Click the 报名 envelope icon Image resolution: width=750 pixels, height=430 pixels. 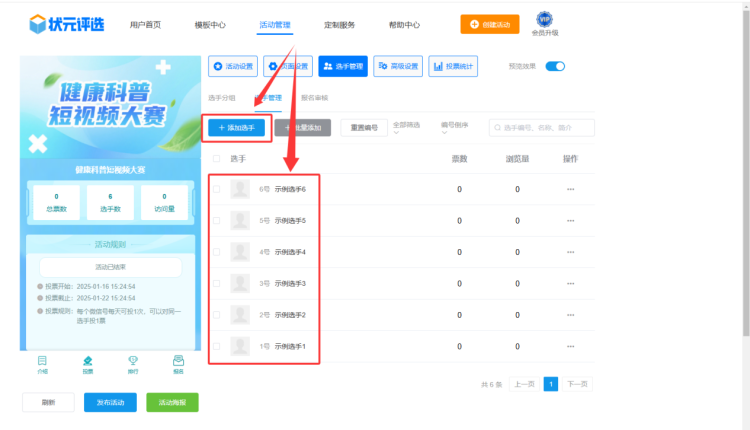pyautogui.click(x=178, y=362)
